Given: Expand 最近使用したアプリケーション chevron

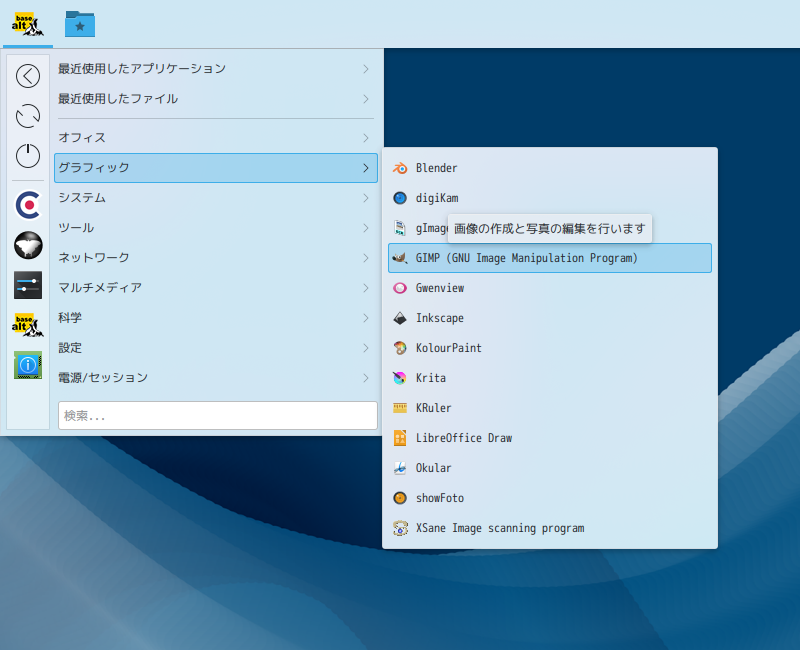Looking at the screenshot, I should click(366, 69).
